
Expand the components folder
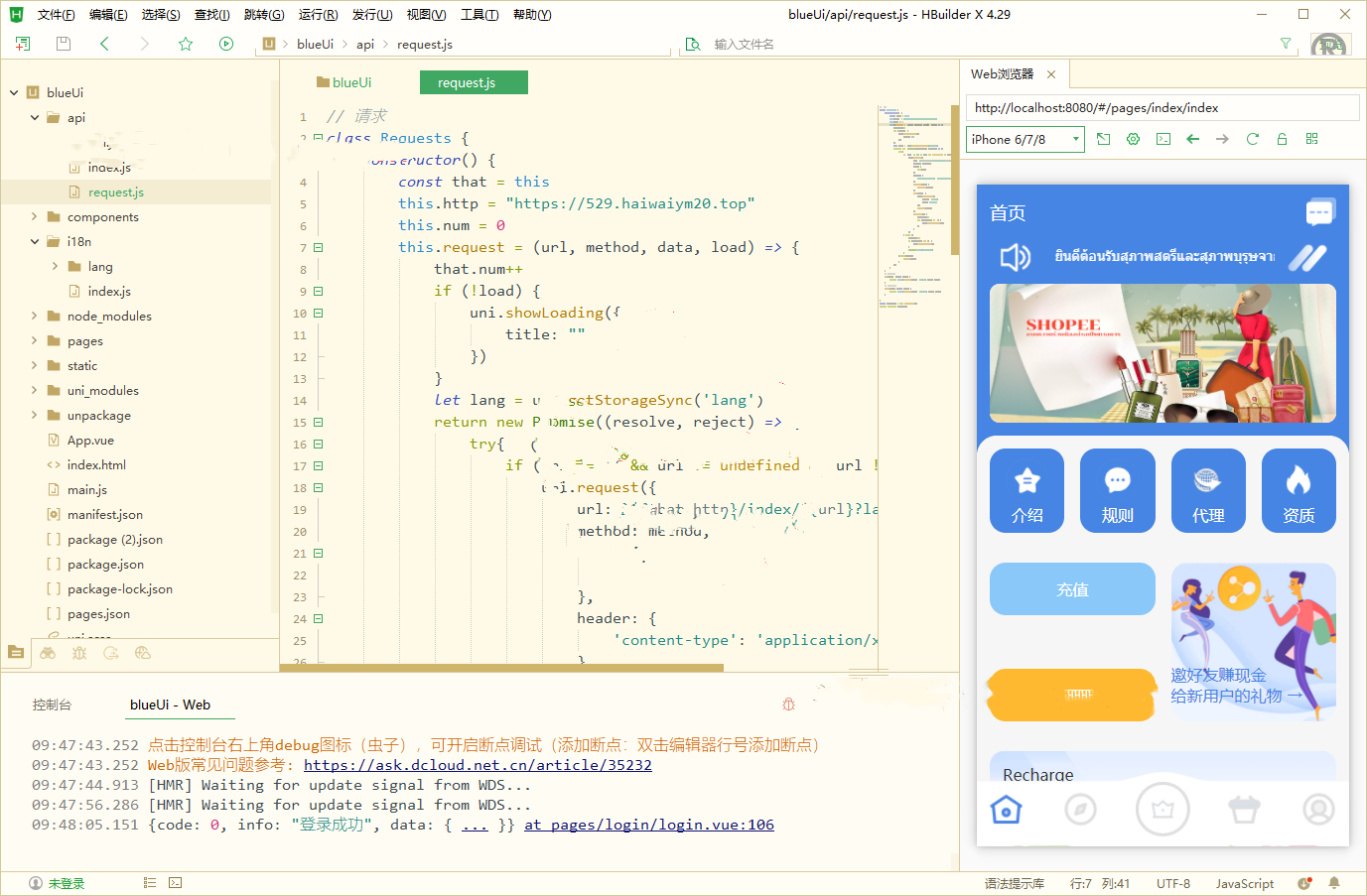pyautogui.click(x=34, y=217)
